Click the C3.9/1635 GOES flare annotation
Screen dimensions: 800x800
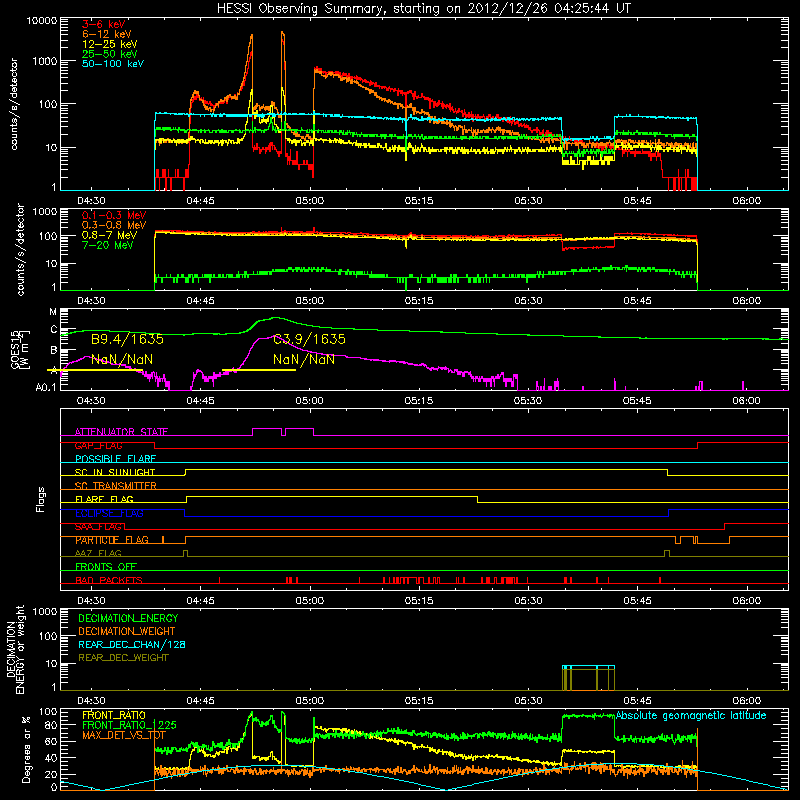click(309, 339)
